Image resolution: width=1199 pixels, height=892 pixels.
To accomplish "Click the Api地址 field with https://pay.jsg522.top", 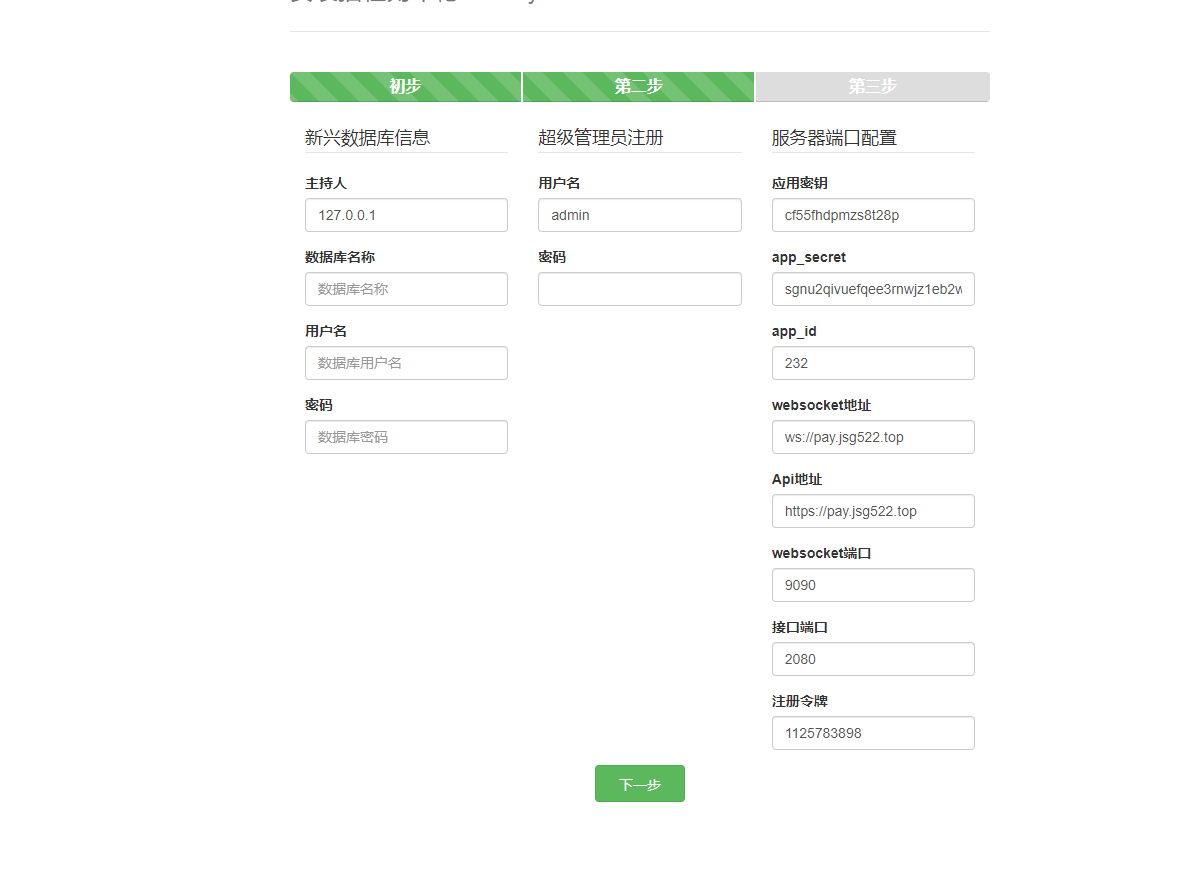I will (x=872, y=510).
